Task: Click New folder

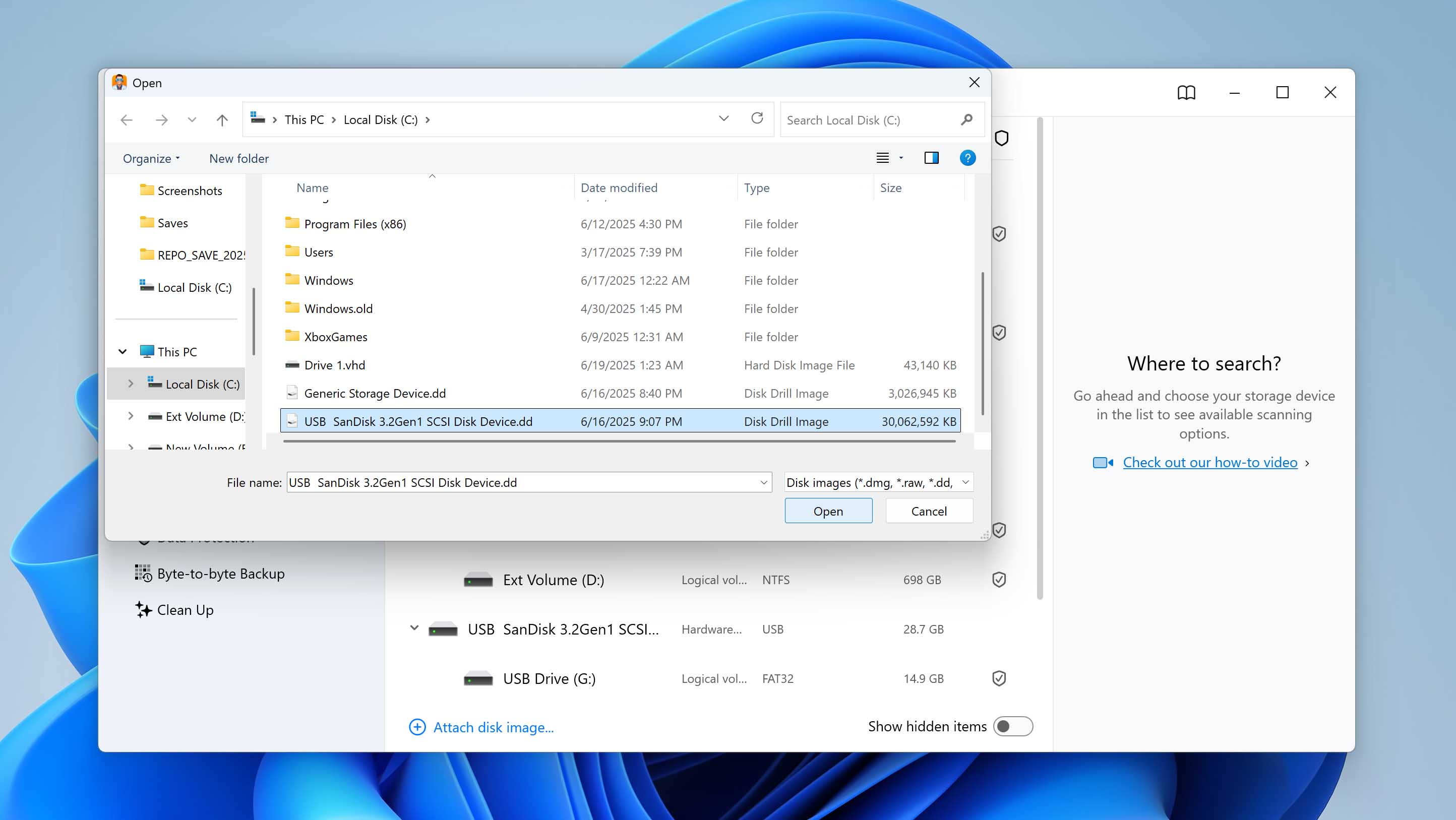Action: pyautogui.click(x=239, y=159)
